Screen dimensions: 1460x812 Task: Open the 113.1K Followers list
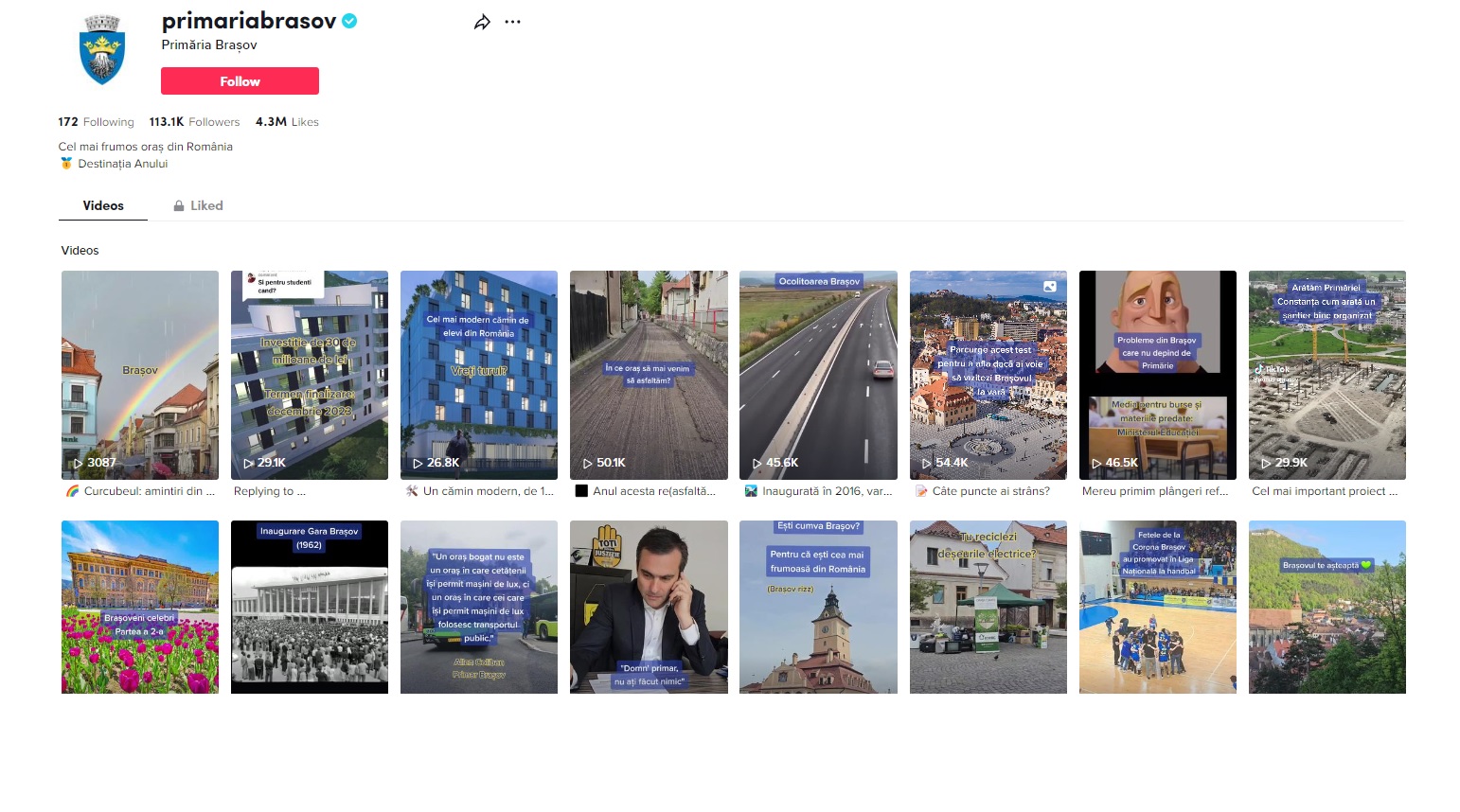pos(194,122)
